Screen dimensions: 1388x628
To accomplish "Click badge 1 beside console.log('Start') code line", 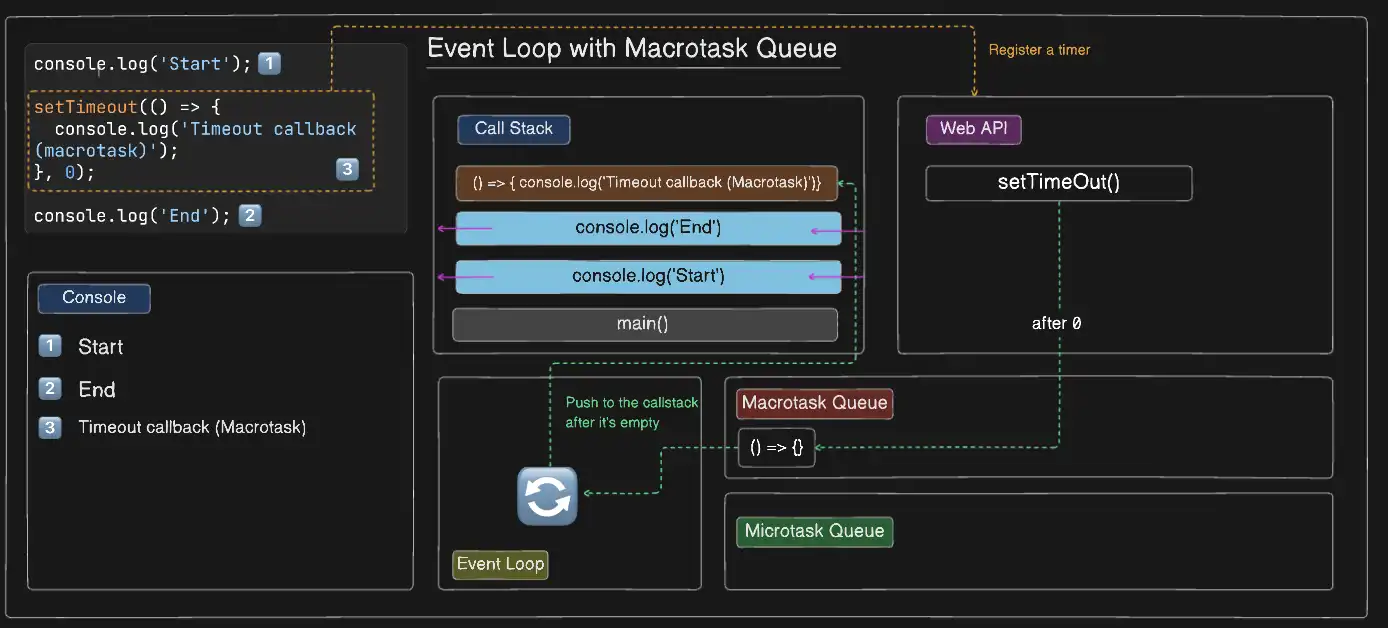I will [x=269, y=64].
